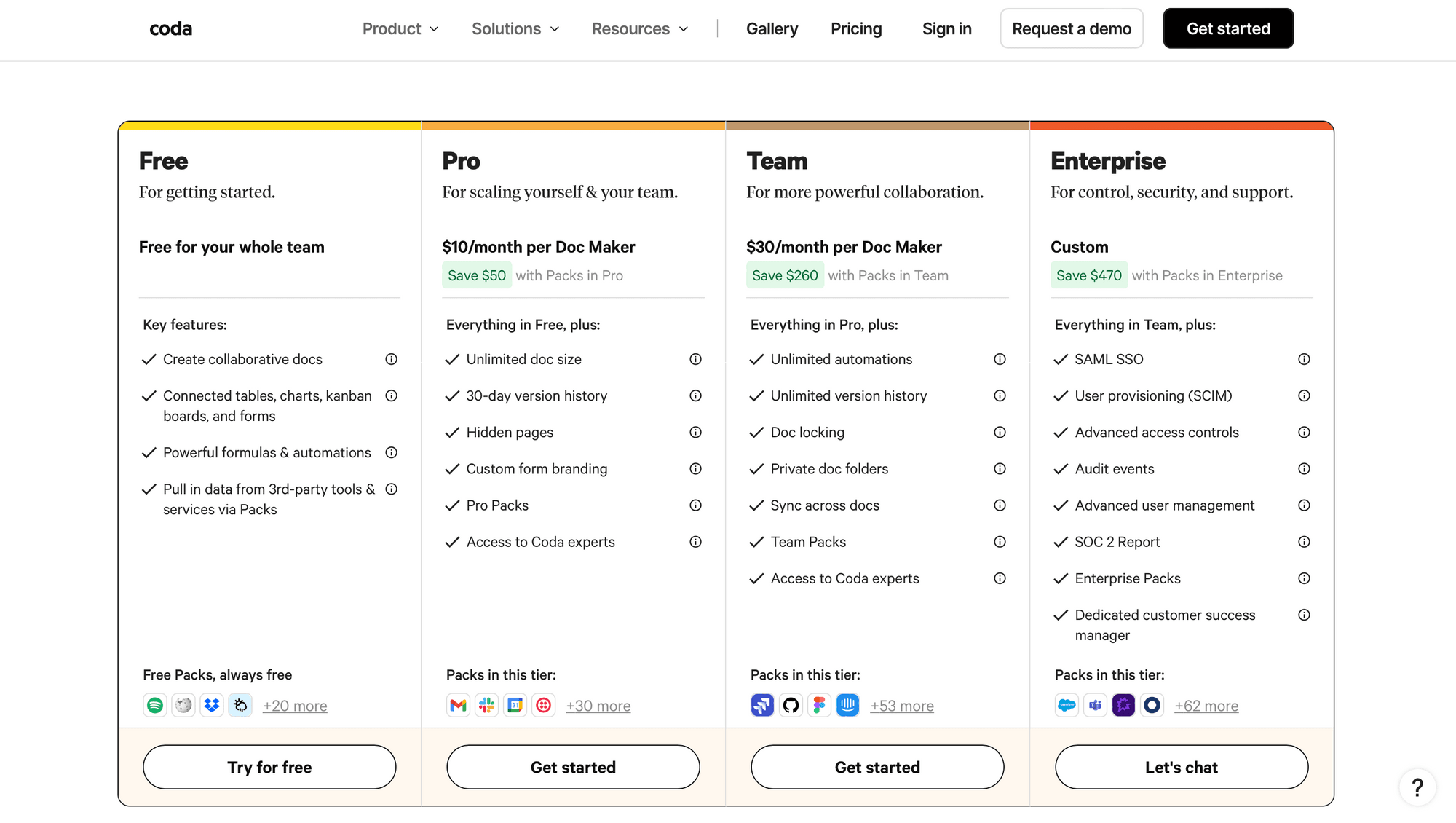Click the Save $470 badge
Viewport: 1456px width, 823px height.
click(x=1089, y=275)
